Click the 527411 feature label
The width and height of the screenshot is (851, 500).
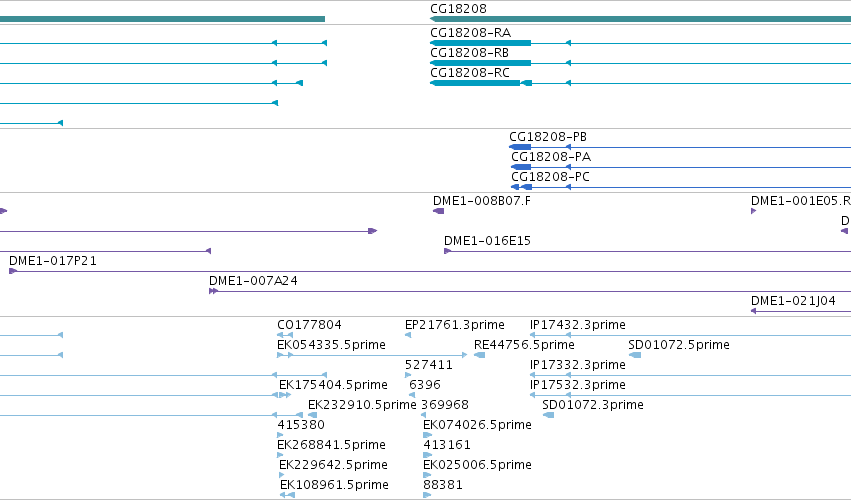pos(429,365)
